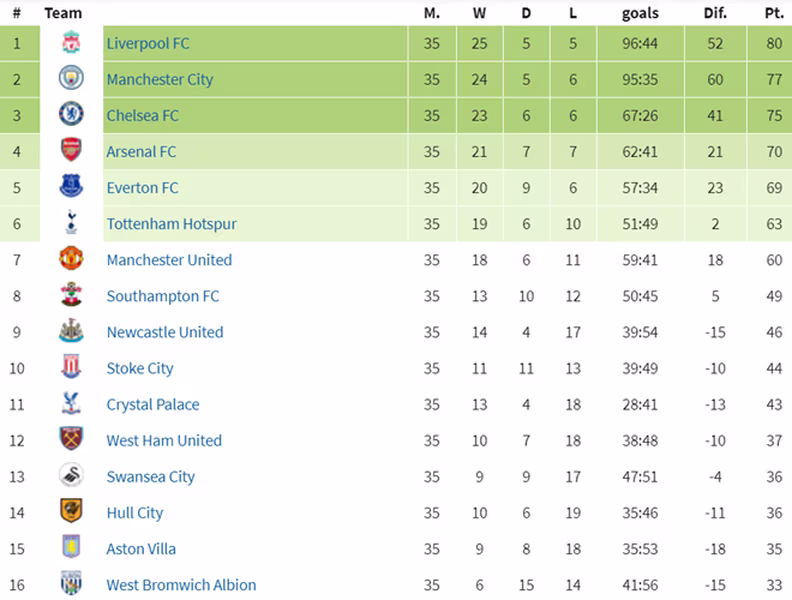Open the Stoke City team link
This screenshot has height=600, width=792.
pos(140,369)
